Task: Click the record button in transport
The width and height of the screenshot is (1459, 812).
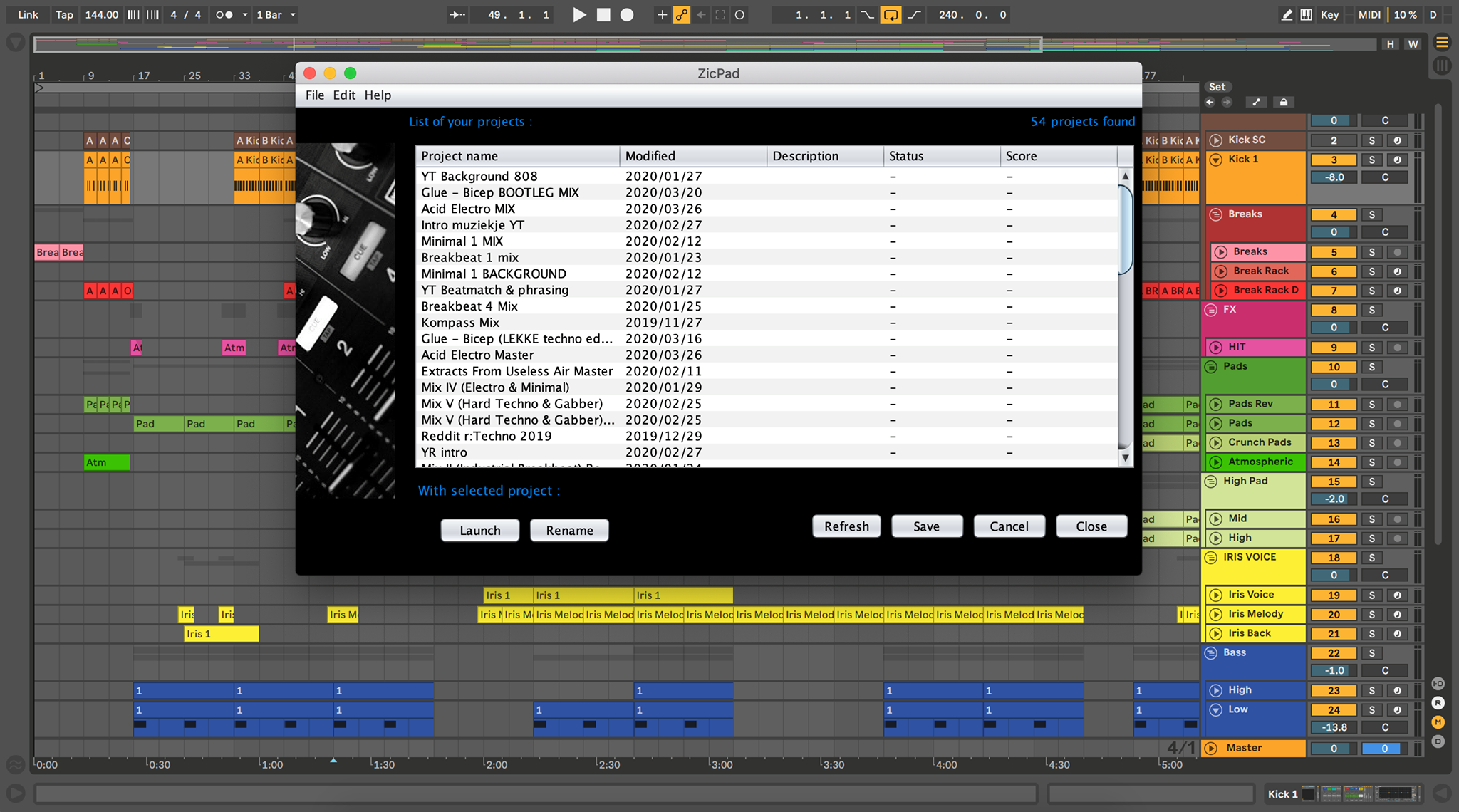Action: [625, 15]
